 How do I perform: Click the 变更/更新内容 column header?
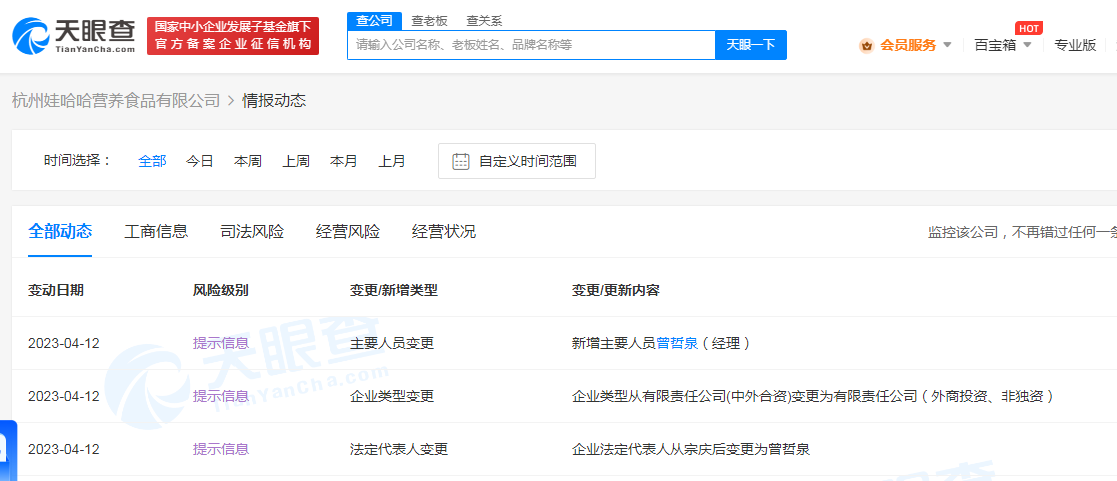pos(615,290)
